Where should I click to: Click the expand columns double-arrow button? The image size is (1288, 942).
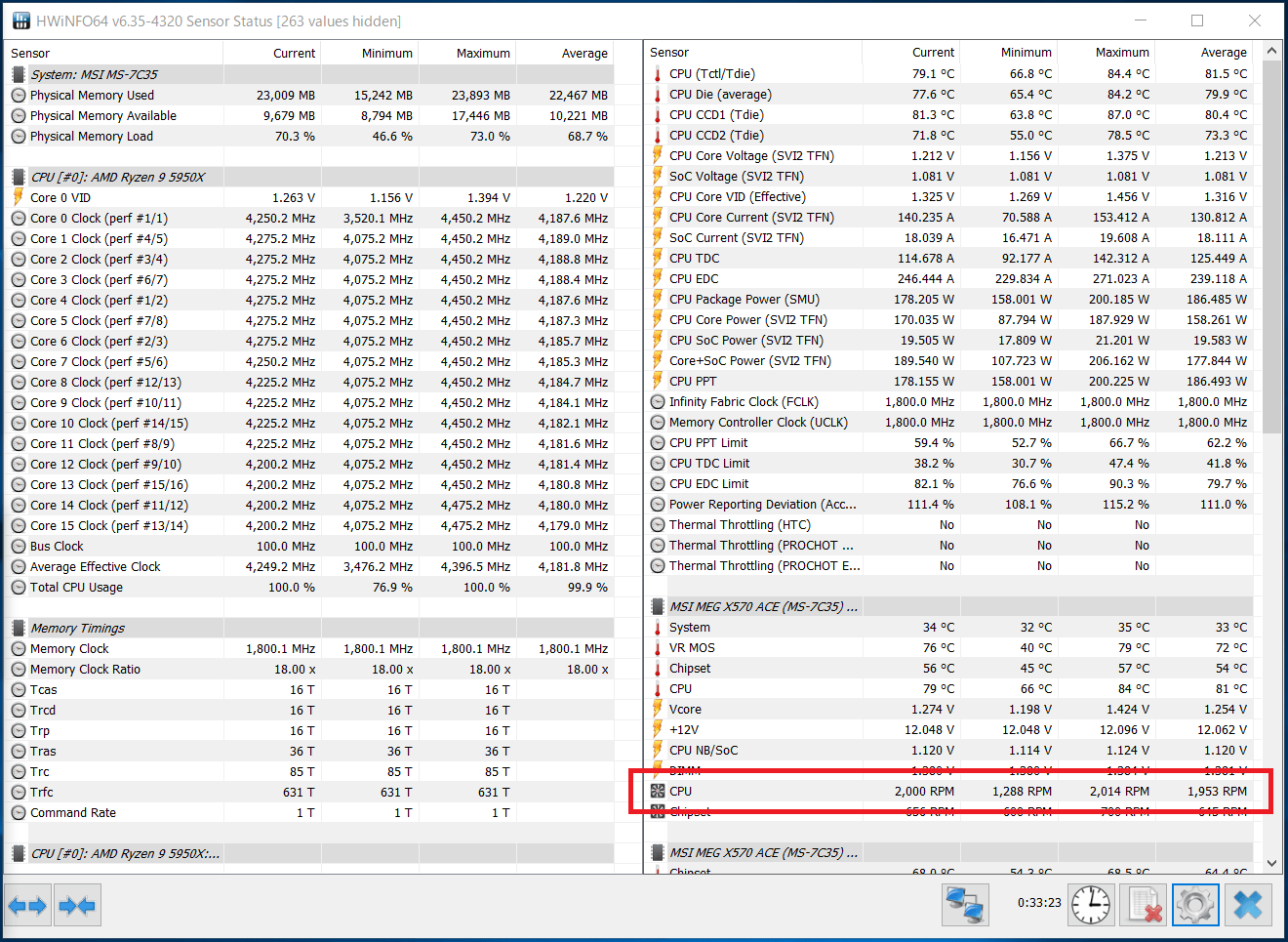[27, 905]
